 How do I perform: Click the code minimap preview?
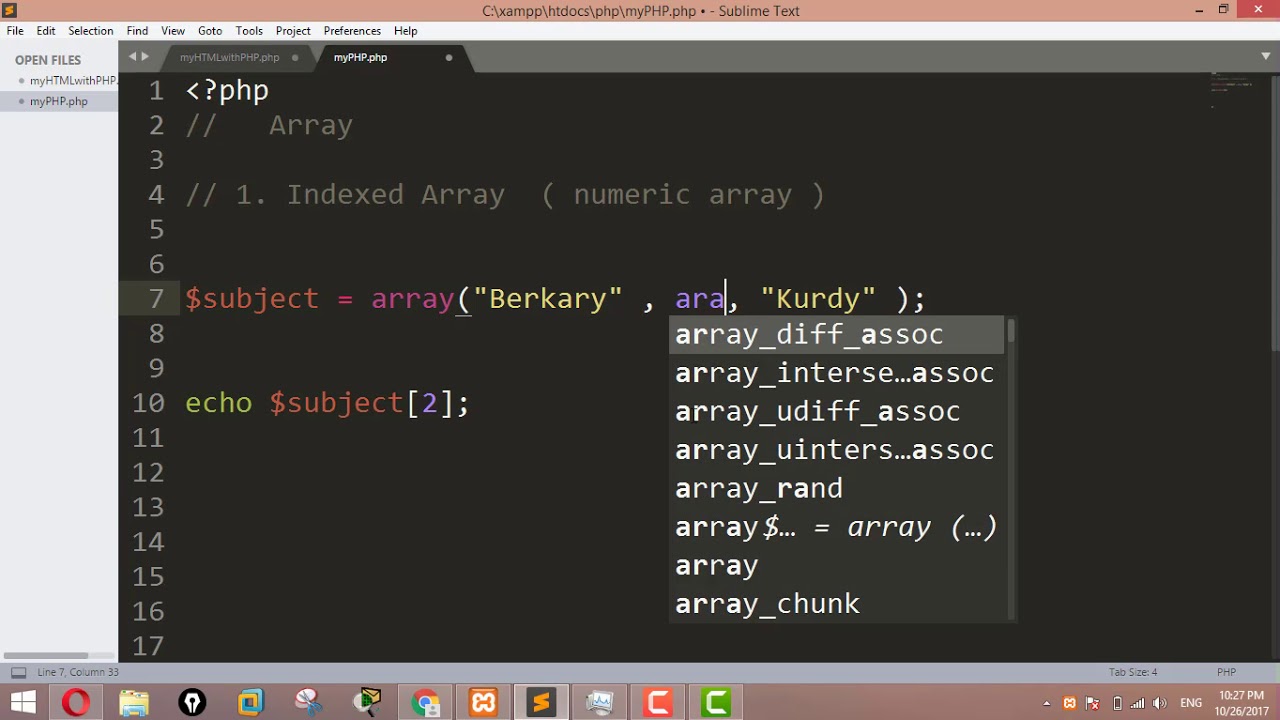pos(1232,90)
